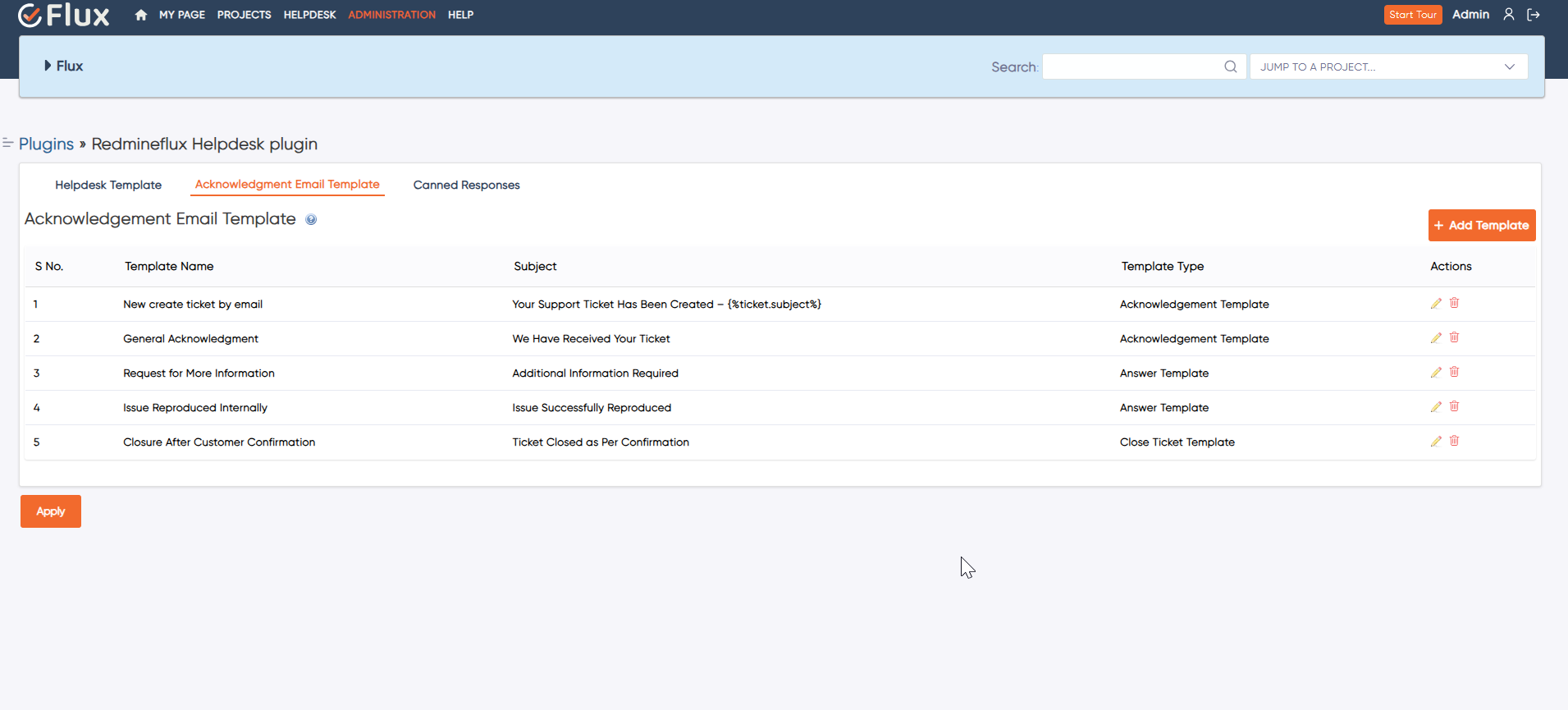Open the Jump to a project dropdown
The width and height of the screenshot is (1568, 710).
pyautogui.click(x=1388, y=66)
